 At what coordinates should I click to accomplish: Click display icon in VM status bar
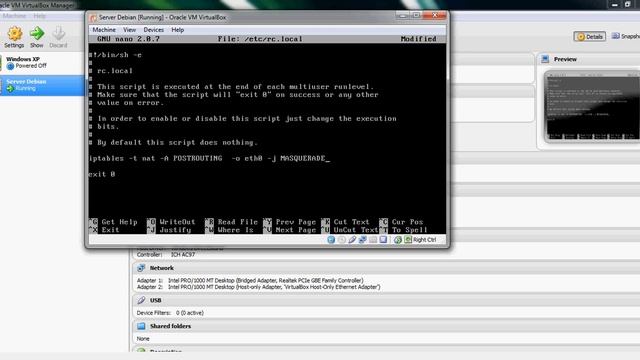(x=383, y=240)
